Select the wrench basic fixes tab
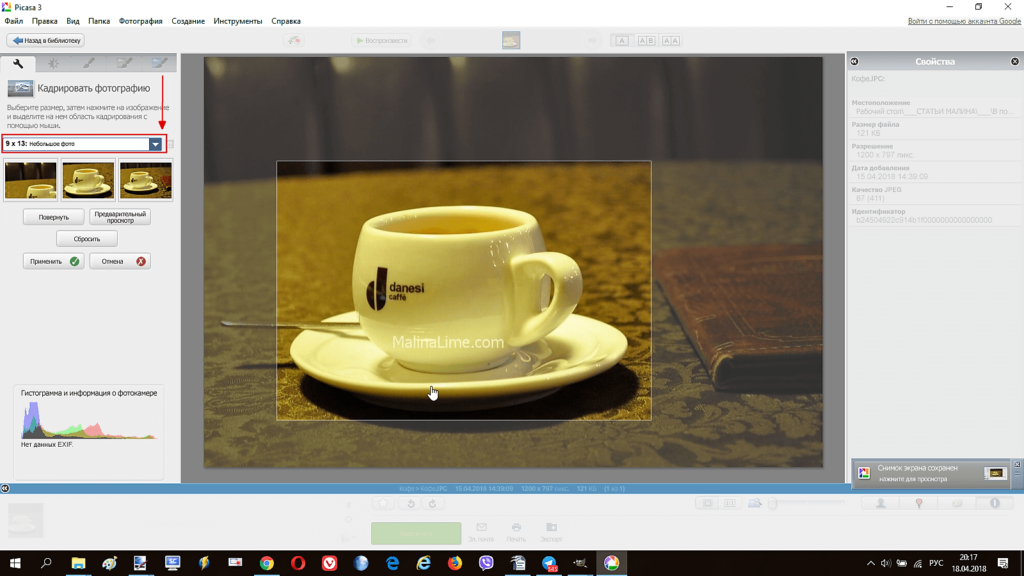The width and height of the screenshot is (1024, 576). (x=18, y=63)
